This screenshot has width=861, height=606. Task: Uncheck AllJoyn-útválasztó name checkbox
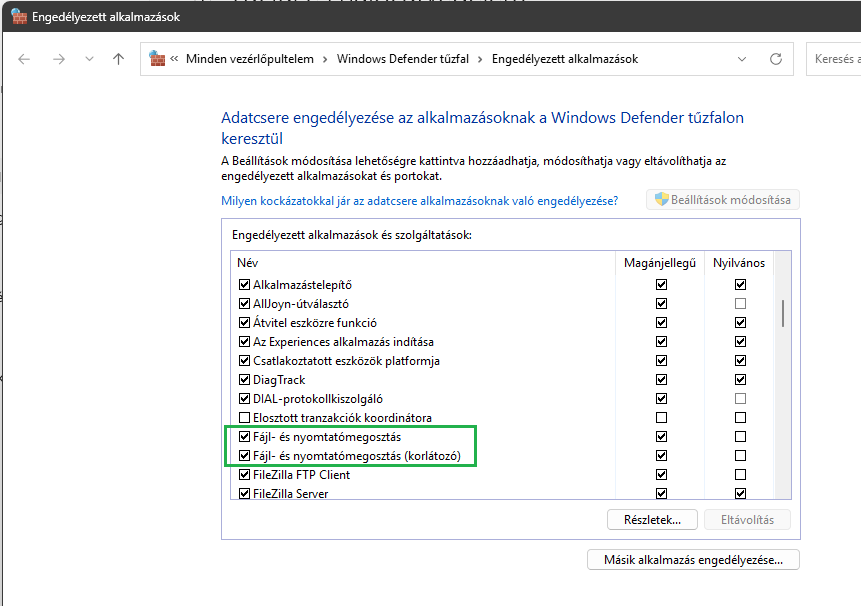click(x=244, y=304)
